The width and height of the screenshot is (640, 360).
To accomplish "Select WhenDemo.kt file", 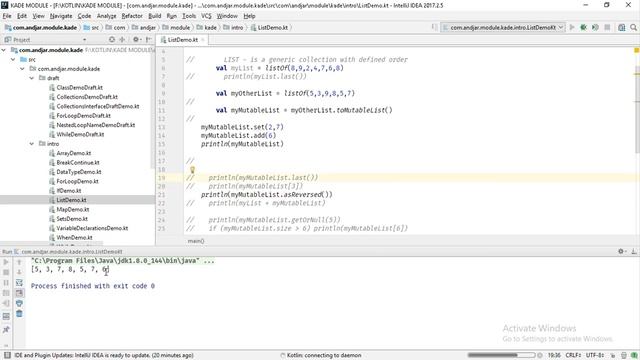I will coord(74,238).
